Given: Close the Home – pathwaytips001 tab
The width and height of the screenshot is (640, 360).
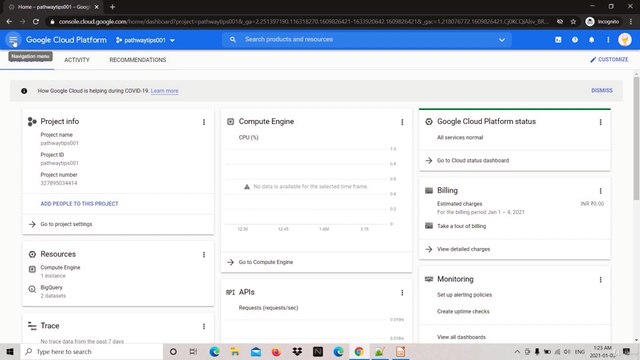Looking at the screenshot, I should pos(96,7).
